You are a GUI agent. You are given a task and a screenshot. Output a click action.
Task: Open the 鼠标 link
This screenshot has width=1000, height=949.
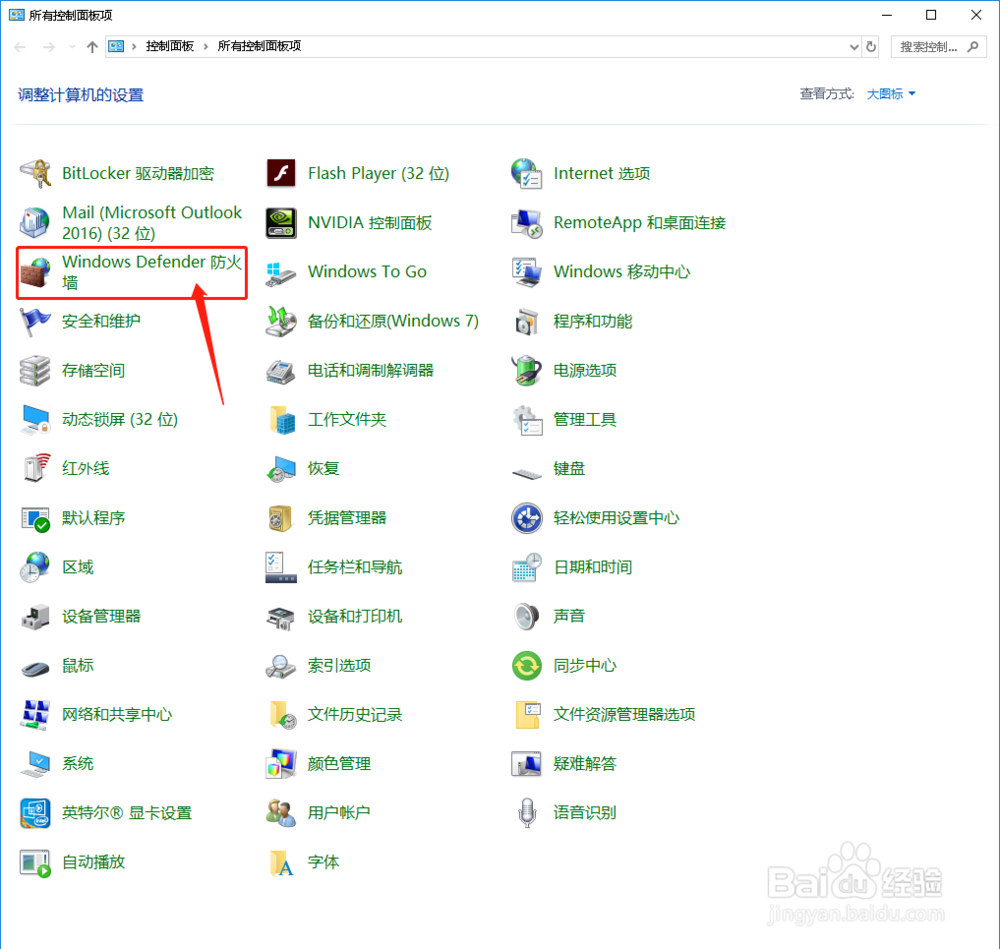pos(78,666)
